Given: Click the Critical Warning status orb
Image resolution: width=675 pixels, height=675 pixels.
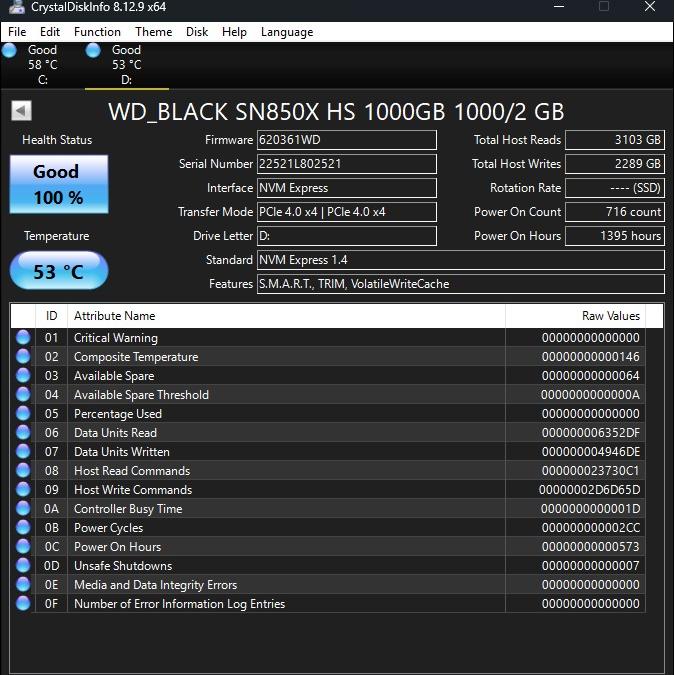Looking at the screenshot, I should 23,338.
